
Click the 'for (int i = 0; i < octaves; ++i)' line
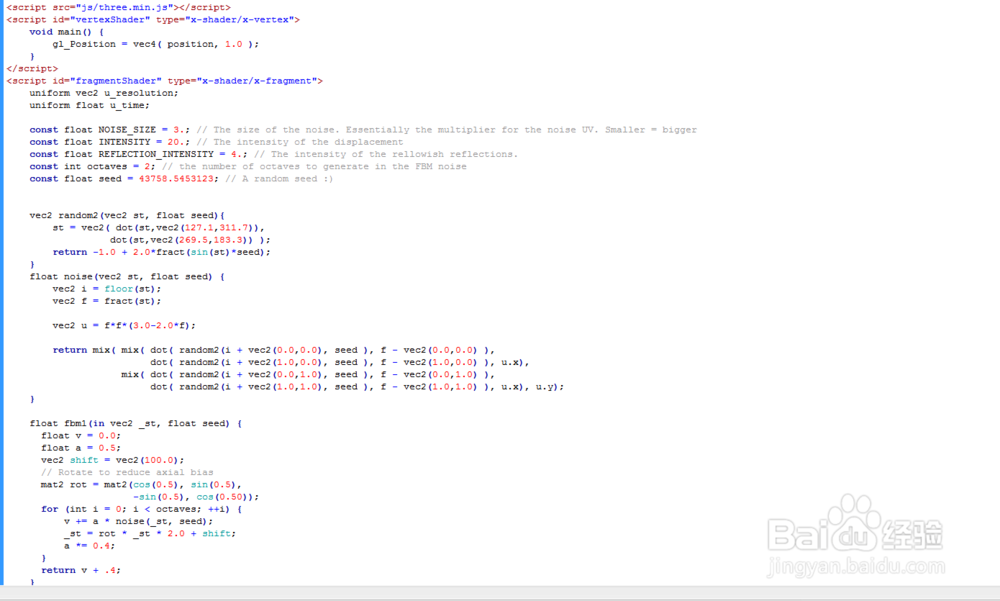tap(142, 509)
